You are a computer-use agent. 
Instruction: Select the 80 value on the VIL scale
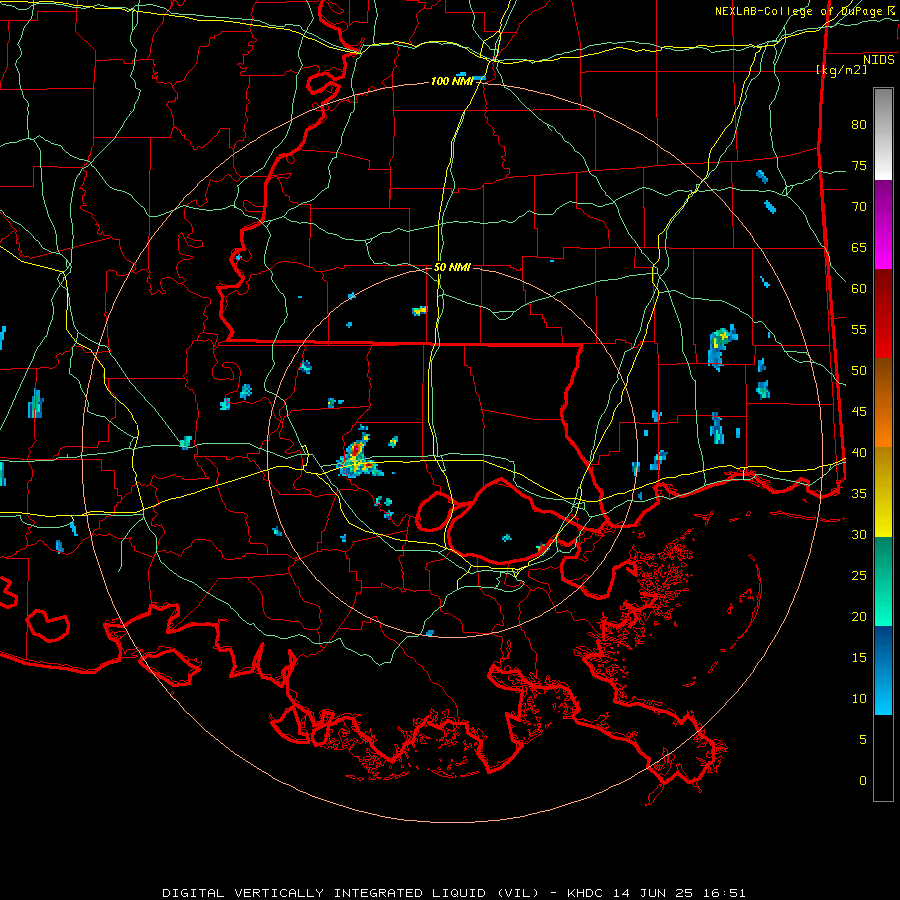pos(859,125)
